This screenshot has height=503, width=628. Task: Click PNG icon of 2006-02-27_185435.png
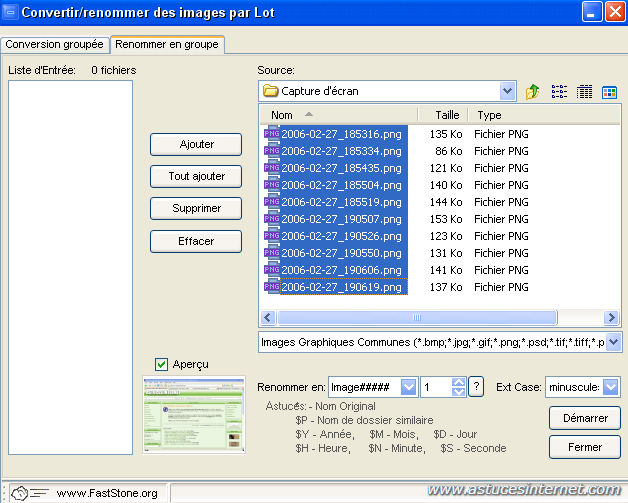pos(272,168)
